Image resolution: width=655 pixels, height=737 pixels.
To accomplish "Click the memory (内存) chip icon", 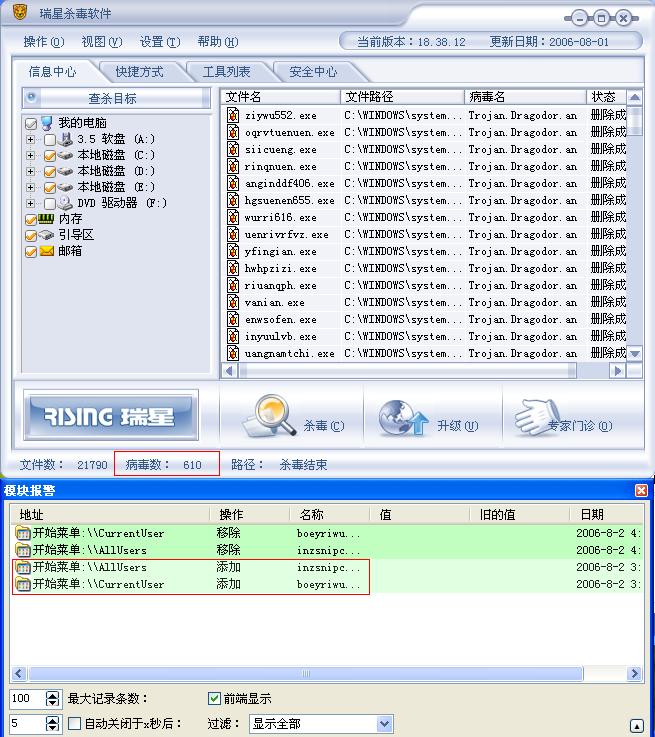I will pos(46,219).
